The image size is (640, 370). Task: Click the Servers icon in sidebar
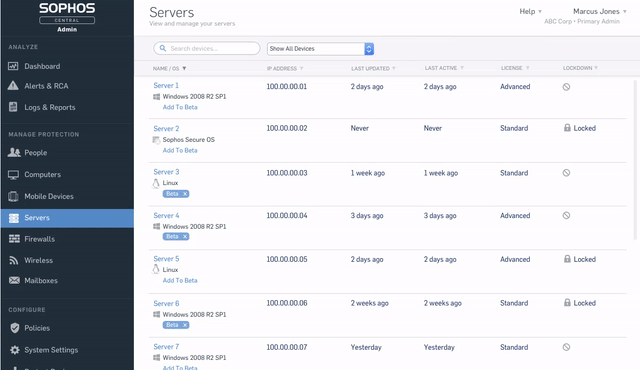(x=14, y=218)
